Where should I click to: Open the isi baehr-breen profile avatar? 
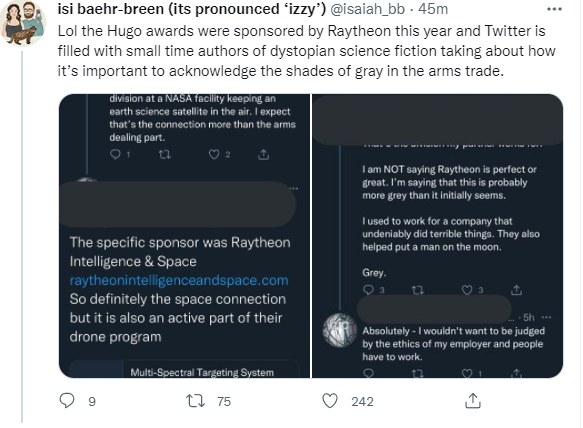(23, 23)
